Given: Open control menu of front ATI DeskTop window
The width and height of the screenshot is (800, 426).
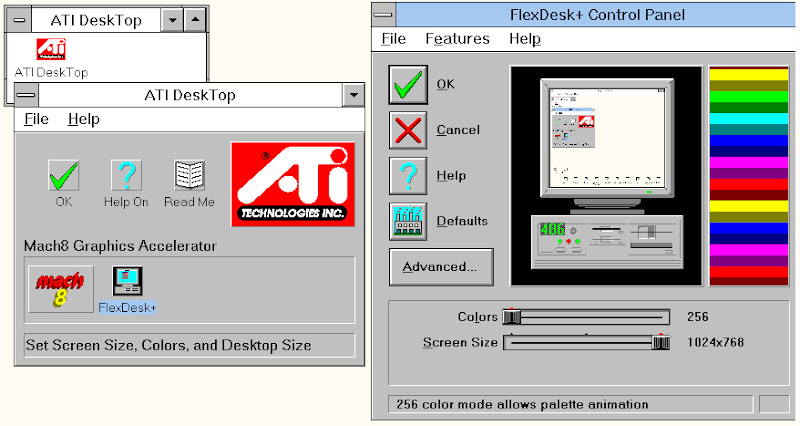Looking at the screenshot, I should (26, 95).
